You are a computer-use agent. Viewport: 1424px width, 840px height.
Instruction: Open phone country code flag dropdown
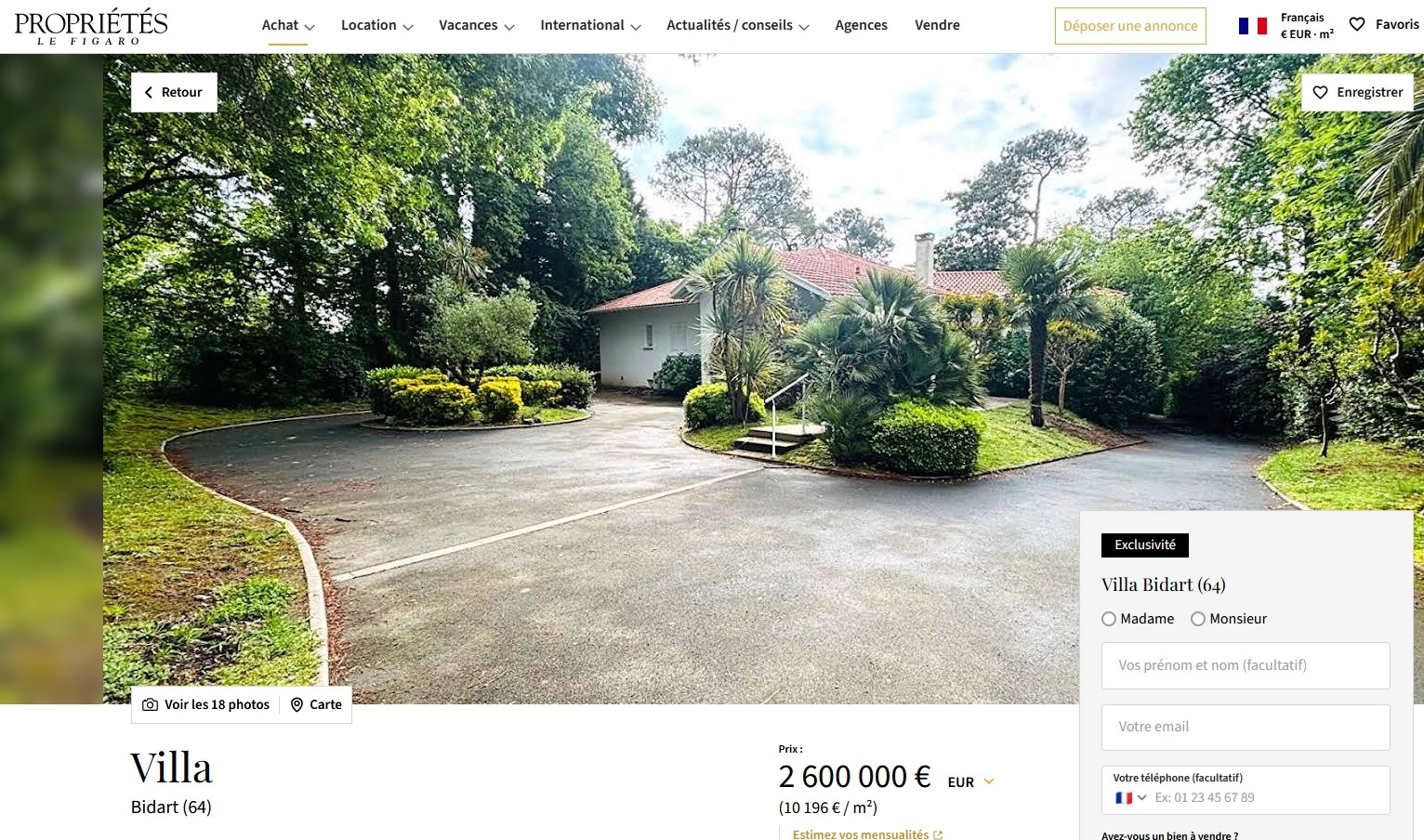click(x=1130, y=797)
